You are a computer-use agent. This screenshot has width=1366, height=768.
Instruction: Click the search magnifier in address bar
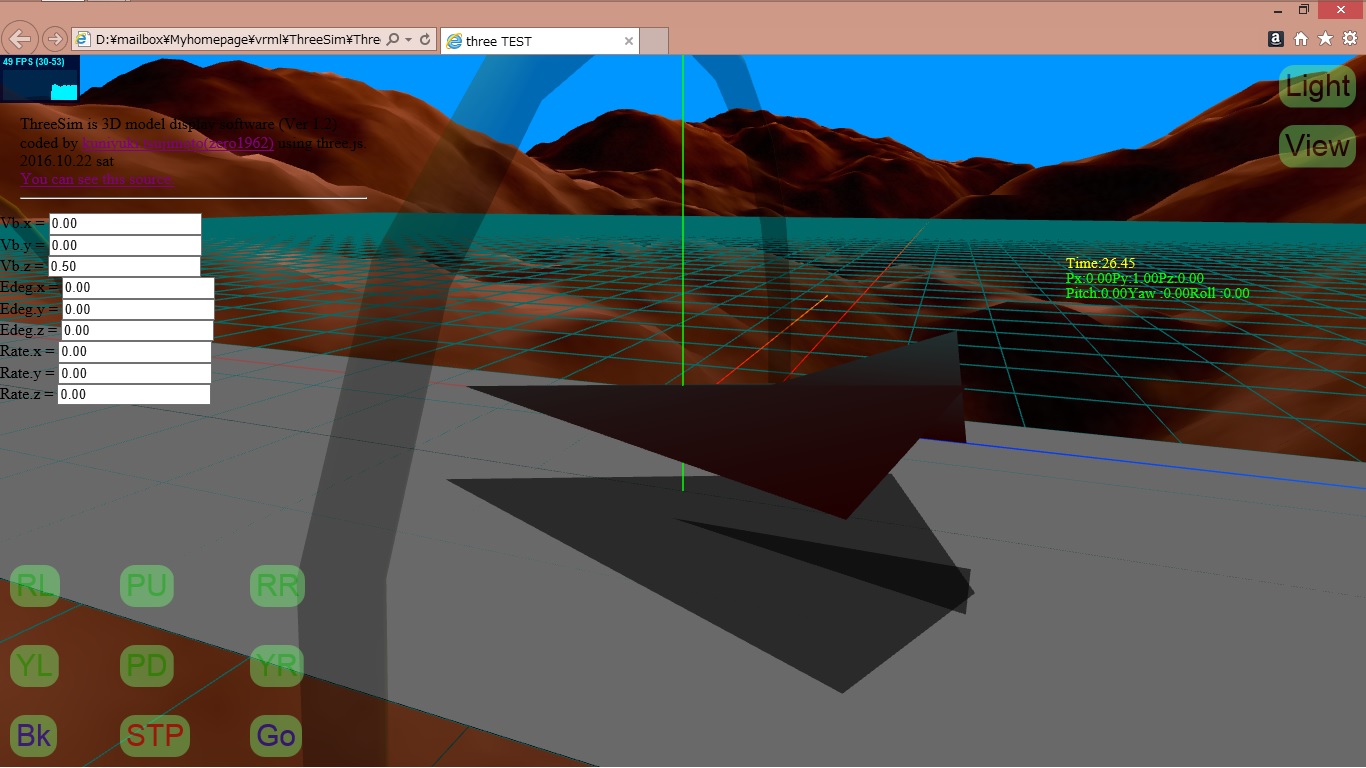pyautogui.click(x=392, y=40)
